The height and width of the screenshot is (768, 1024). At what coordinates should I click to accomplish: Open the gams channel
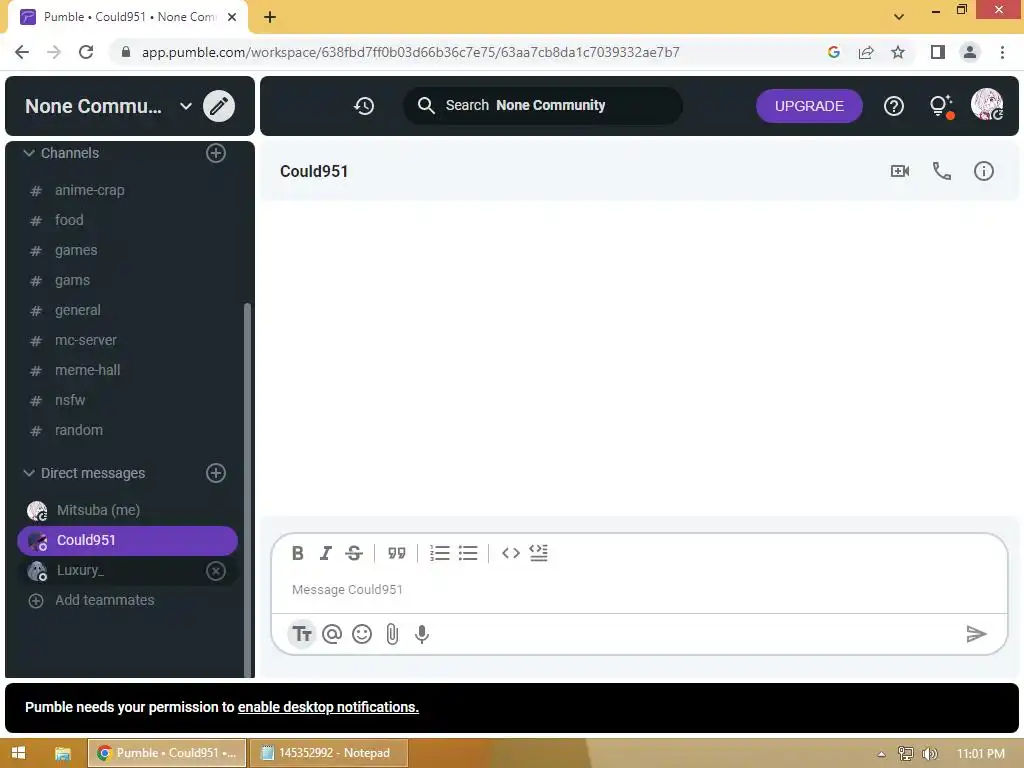pyautogui.click(x=127, y=280)
